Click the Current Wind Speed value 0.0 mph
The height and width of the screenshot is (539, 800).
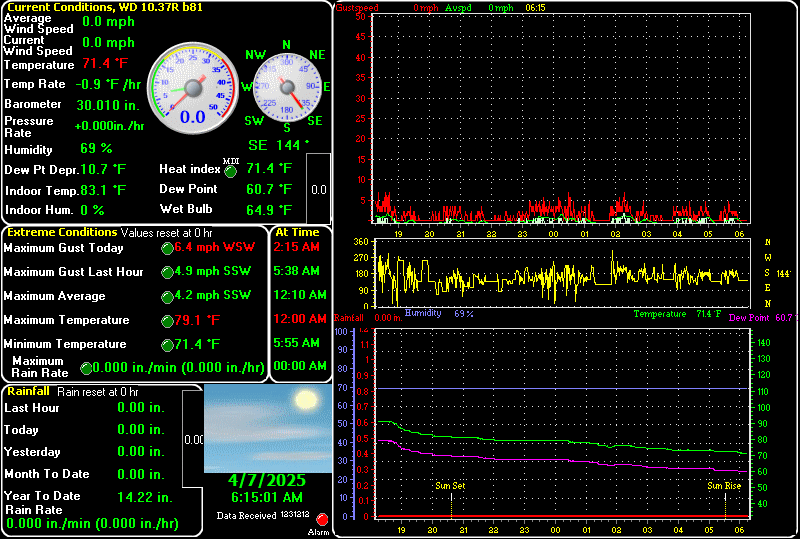[109, 42]
